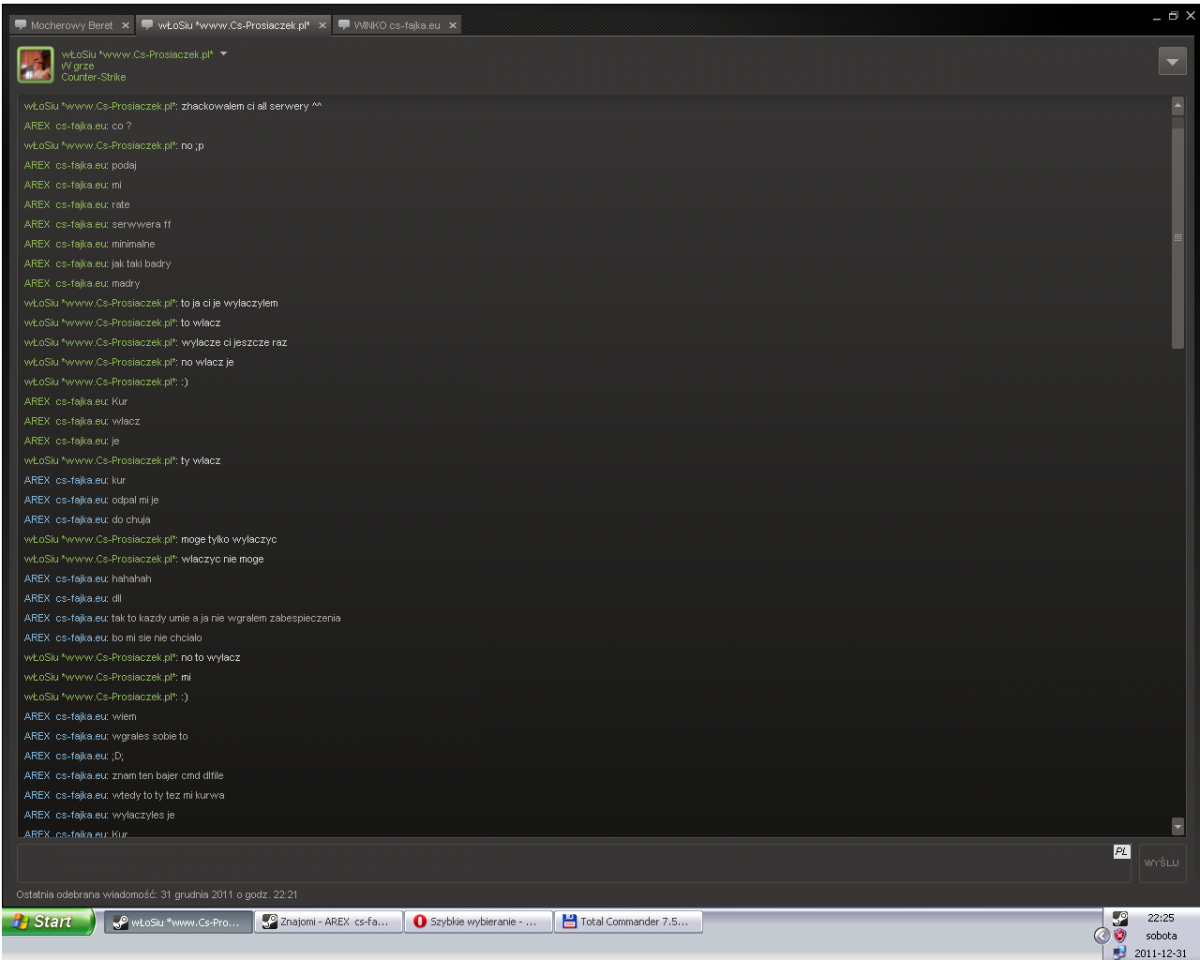Click the message 'wylaczyles je'
The height and width of the screenshot is (960, 1200).
coord(144,815)
